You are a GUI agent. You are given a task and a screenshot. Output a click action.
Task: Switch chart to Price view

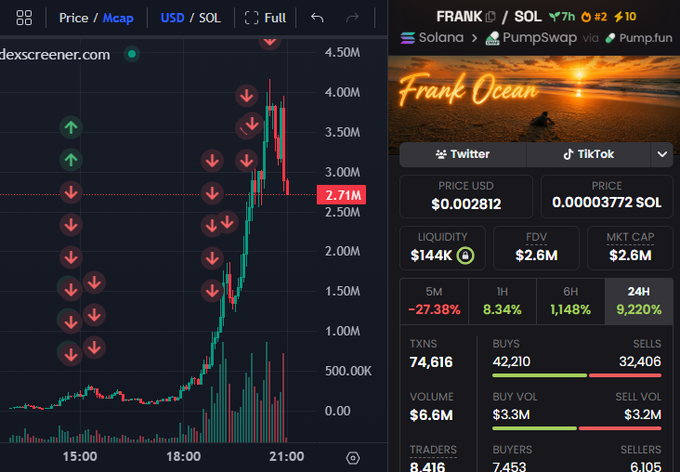73,18
